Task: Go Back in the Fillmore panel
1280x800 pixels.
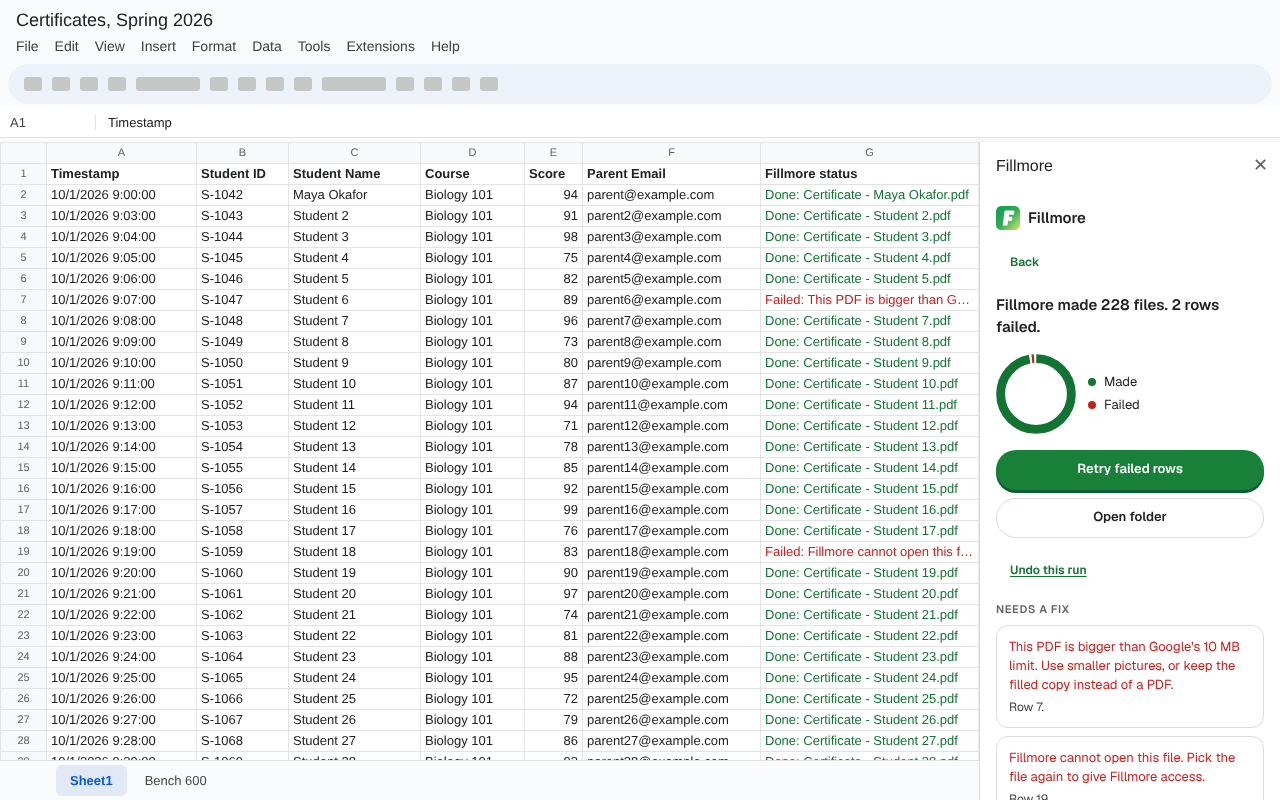Action: (x=1024, y=262)
